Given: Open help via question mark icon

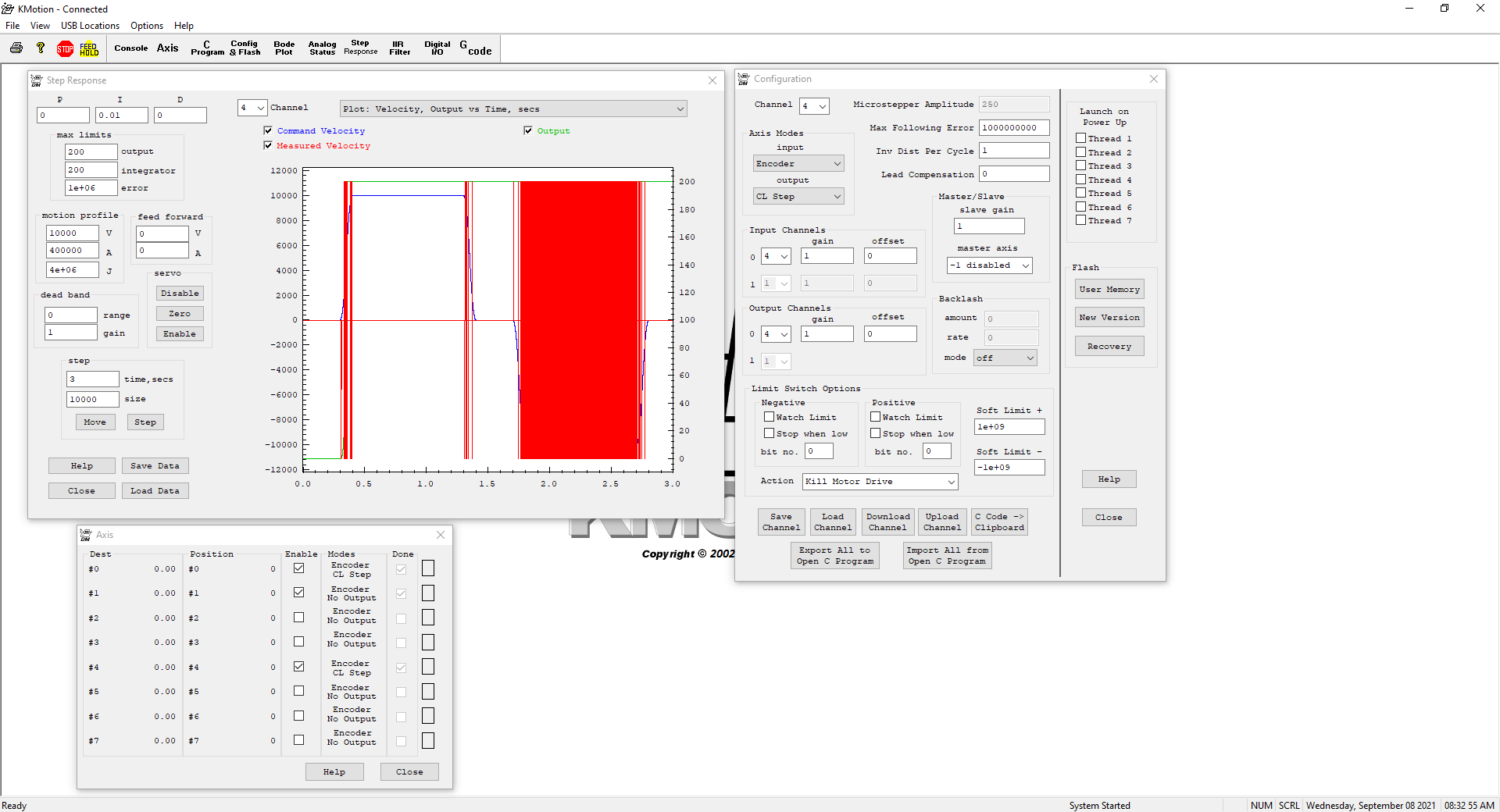Looking at the screenshot, I should click(41, 48).
